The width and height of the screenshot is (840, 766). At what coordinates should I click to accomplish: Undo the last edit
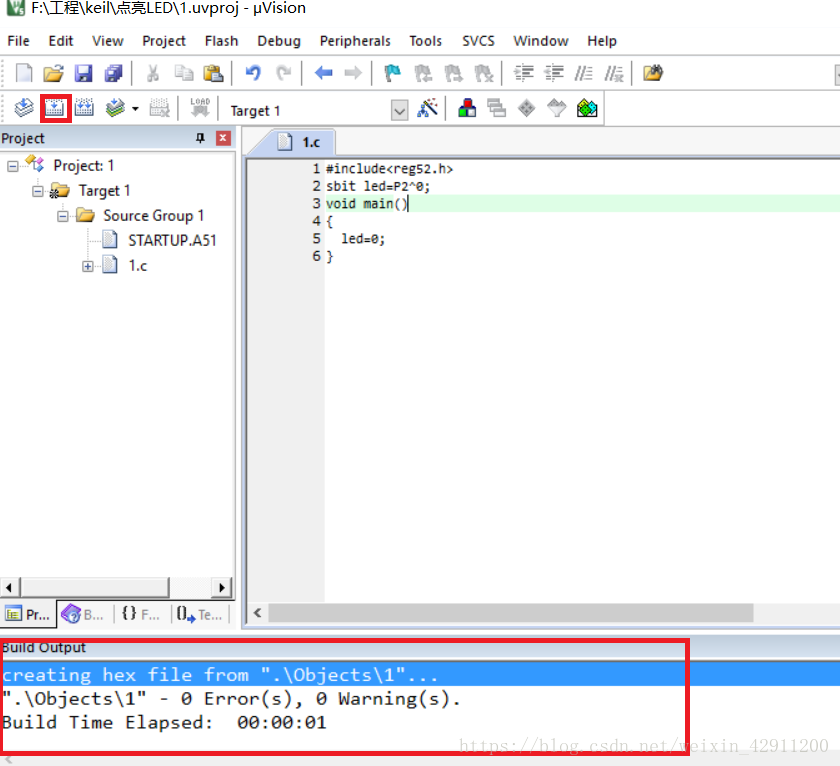coord(253,72)
